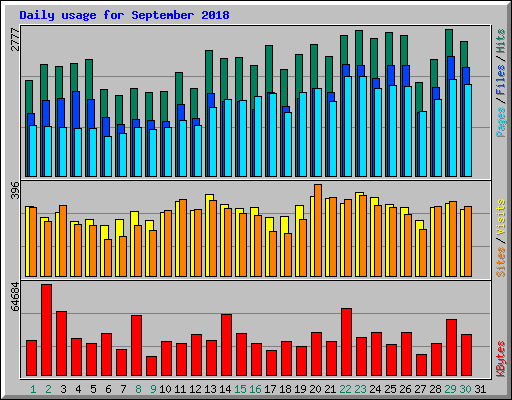The width and height of the screenshot is (512, 400).
Task: Click day label 2 on the axis
Action: [48, 389]
